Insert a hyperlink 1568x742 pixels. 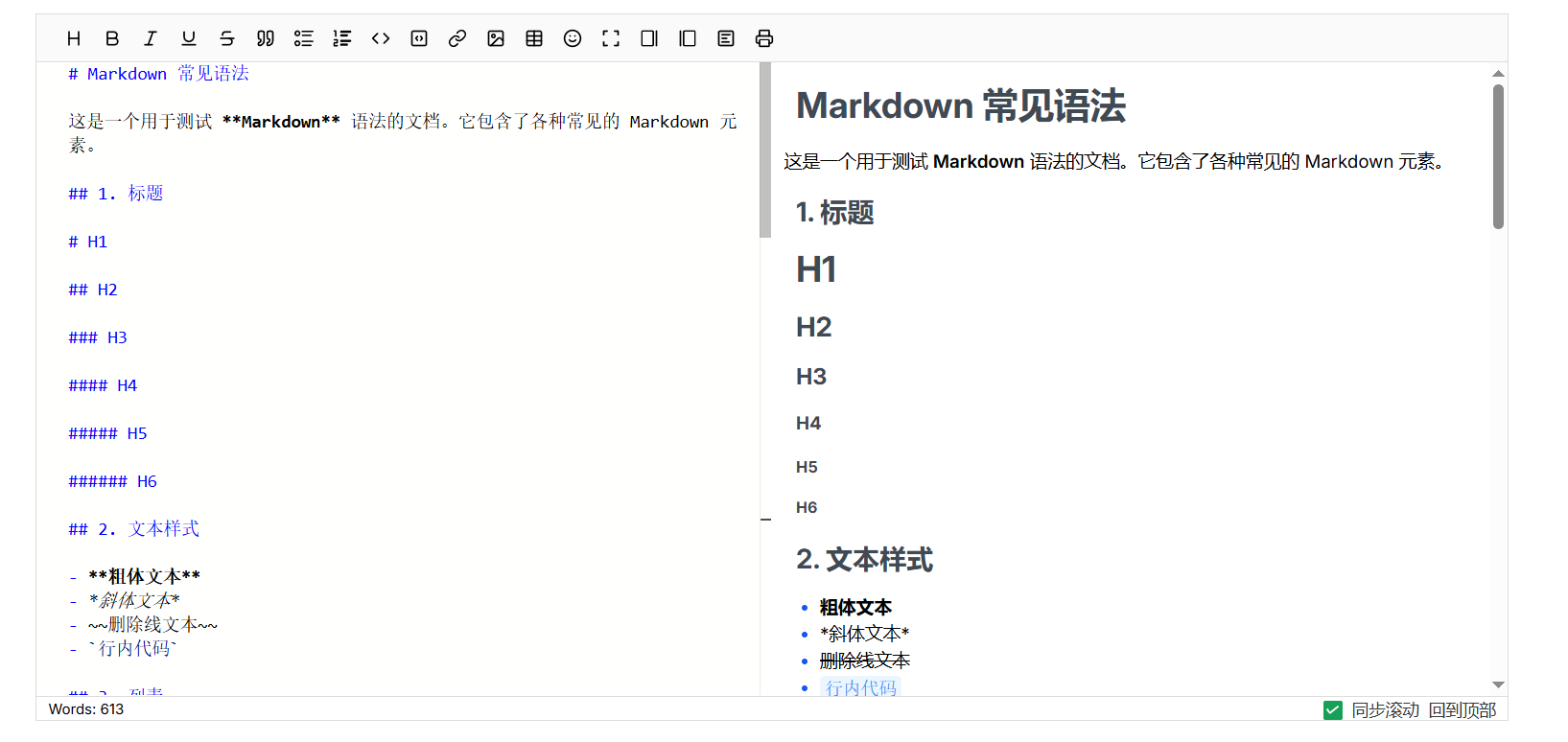point(457,38)
